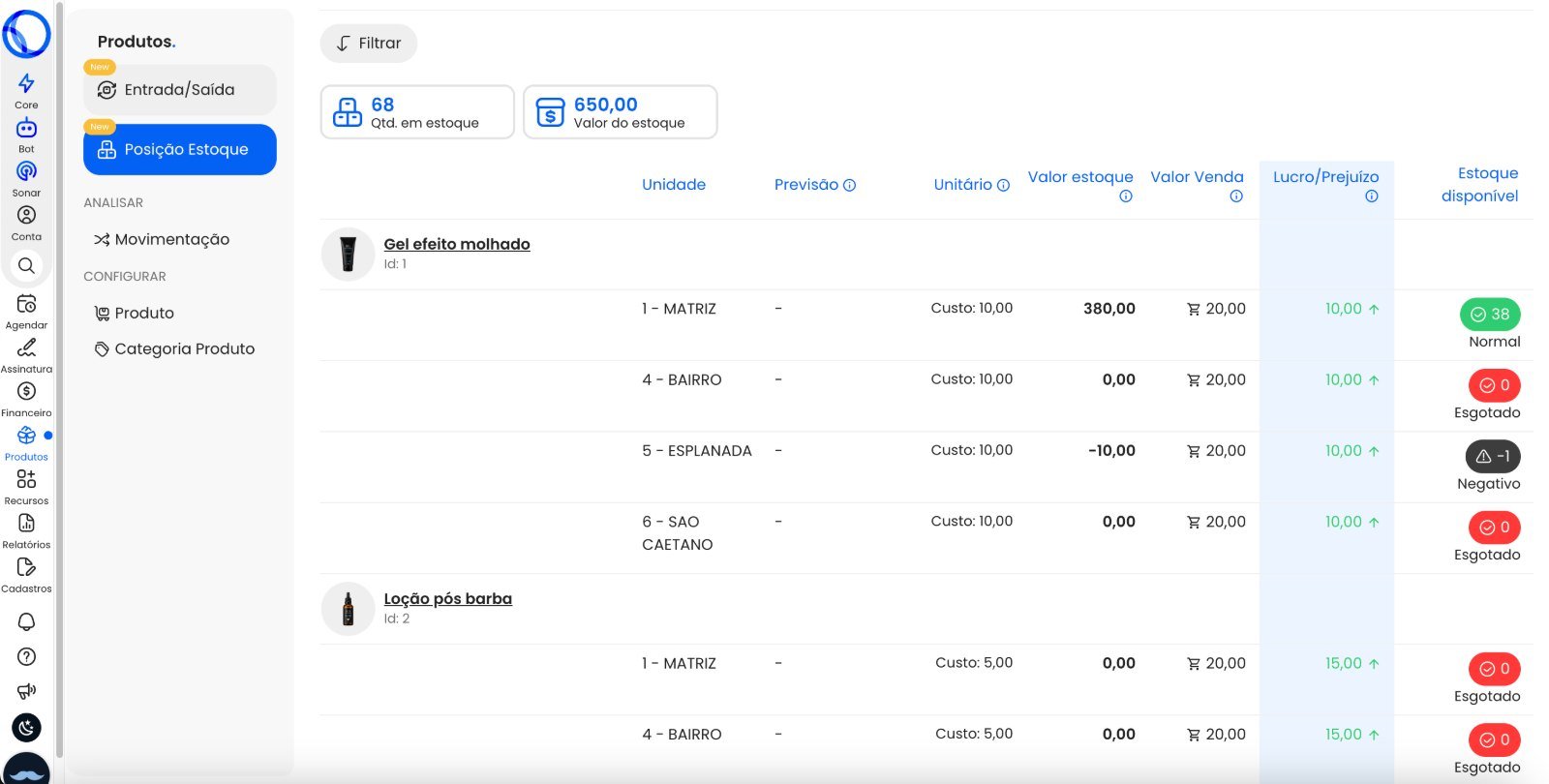The image size is (1549, 784).
Task: Click the Gel efeito molhado thumbnail
Action: (349, 255)
